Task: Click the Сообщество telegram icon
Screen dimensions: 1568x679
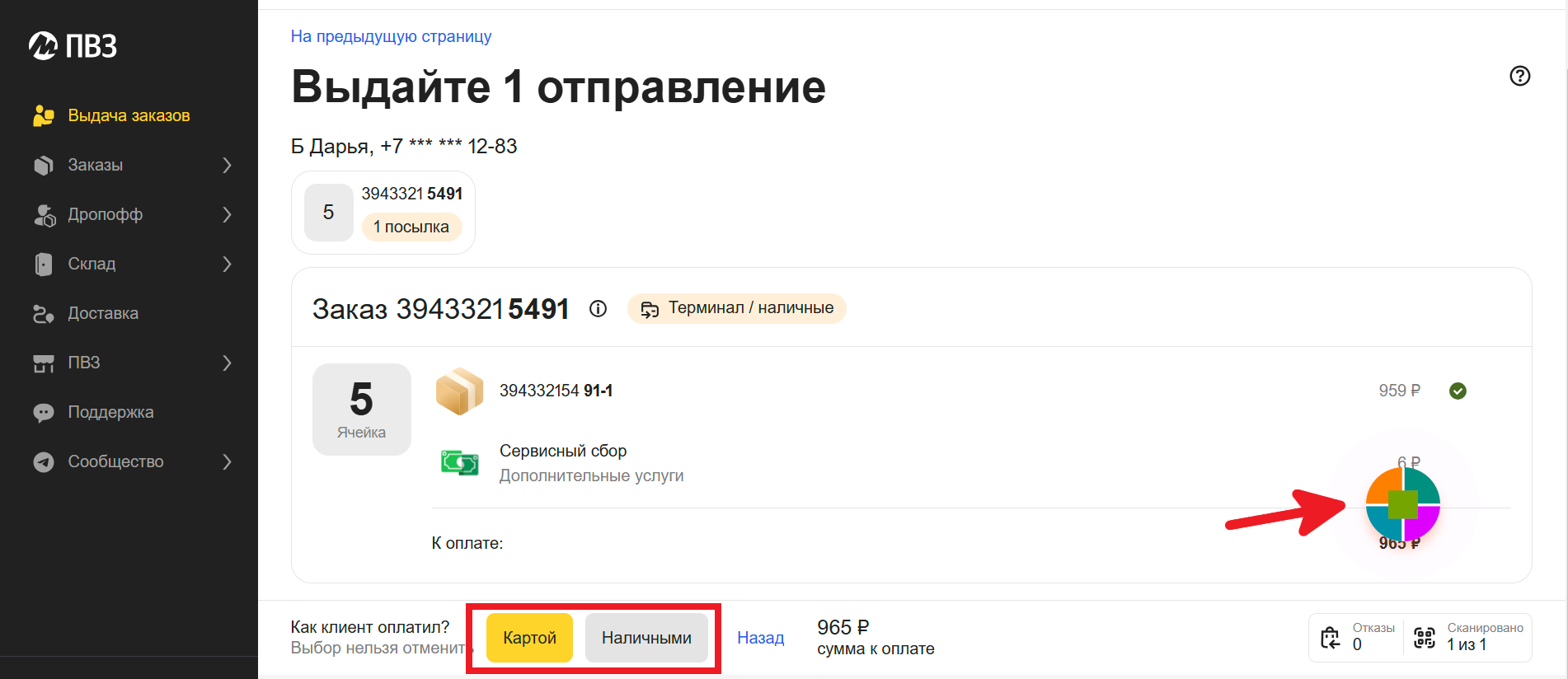Action: 44,462
